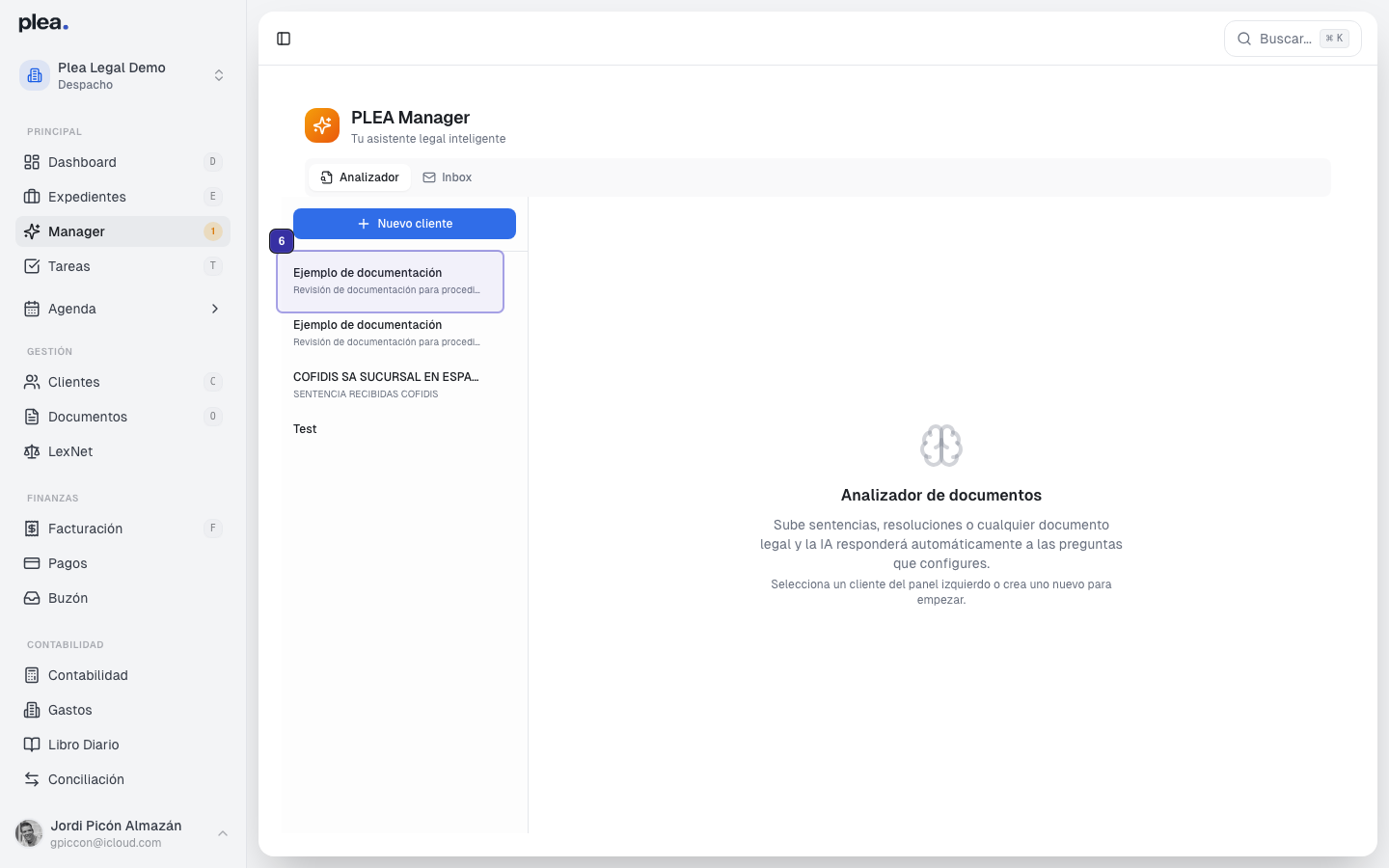This screenshot has width=1389, height=868.
Task: Collapse the Agenda chevron
Action: [x=214, y=309]
